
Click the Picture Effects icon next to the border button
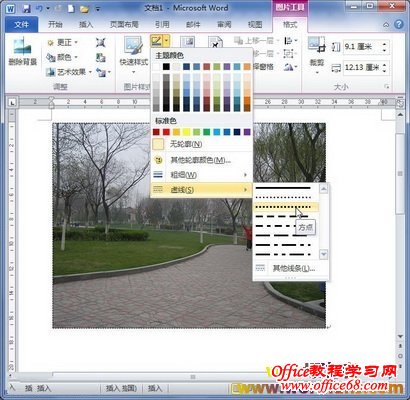(187, 42)
